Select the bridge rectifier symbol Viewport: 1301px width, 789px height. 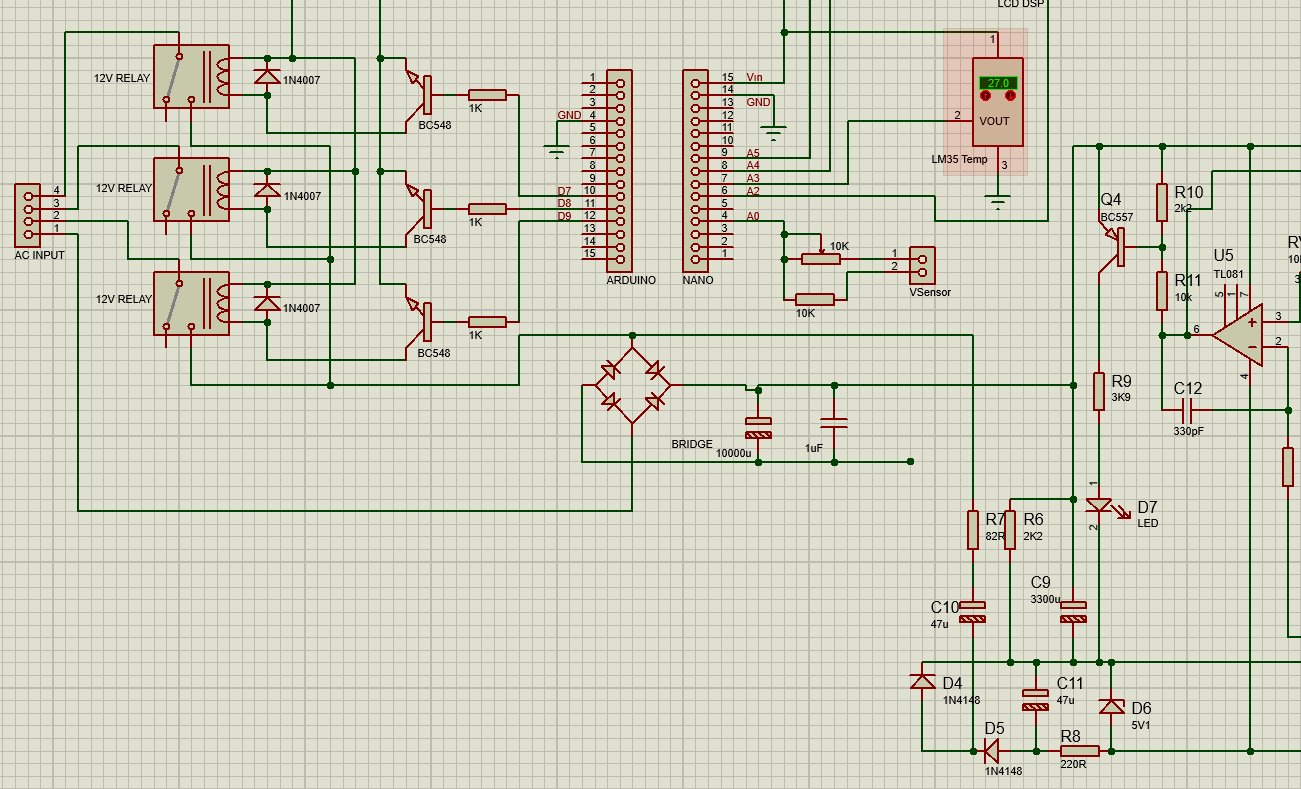[x=631, y=386]
